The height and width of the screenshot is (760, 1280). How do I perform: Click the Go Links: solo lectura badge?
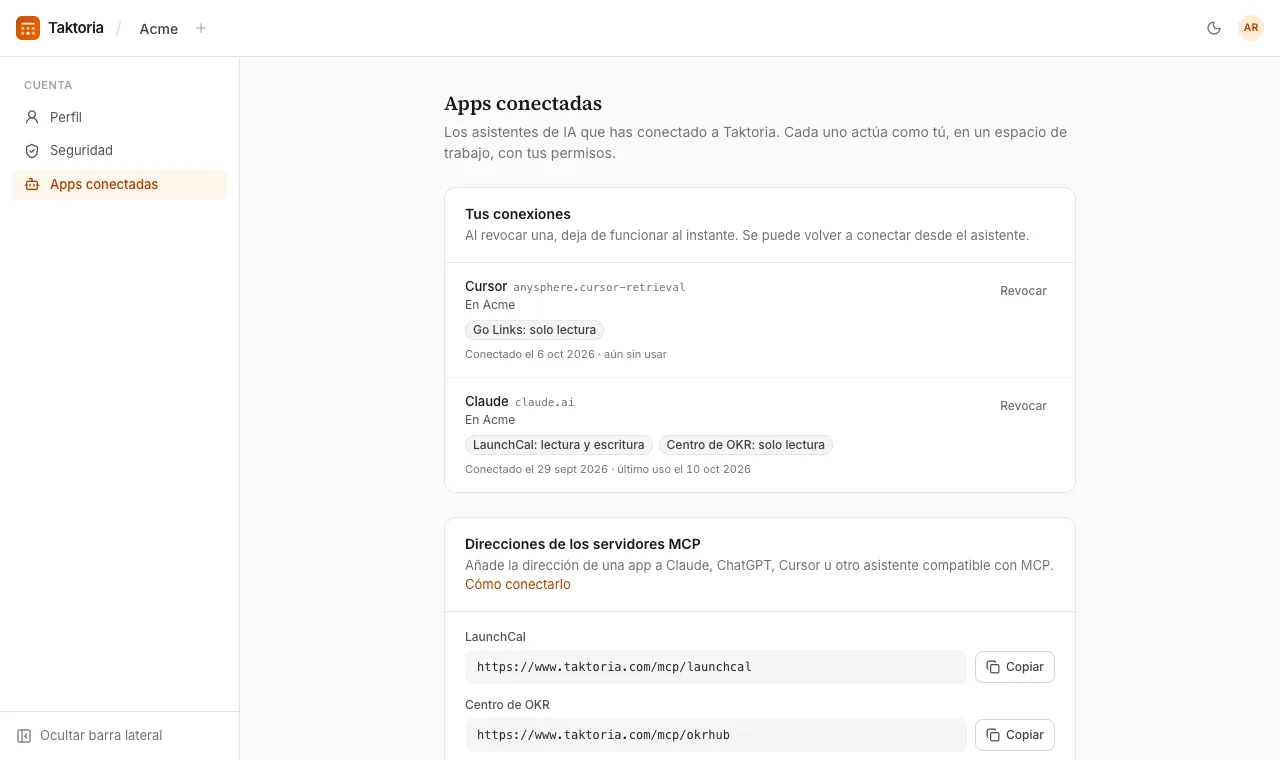pyautogui.click(x=534, y=330)
